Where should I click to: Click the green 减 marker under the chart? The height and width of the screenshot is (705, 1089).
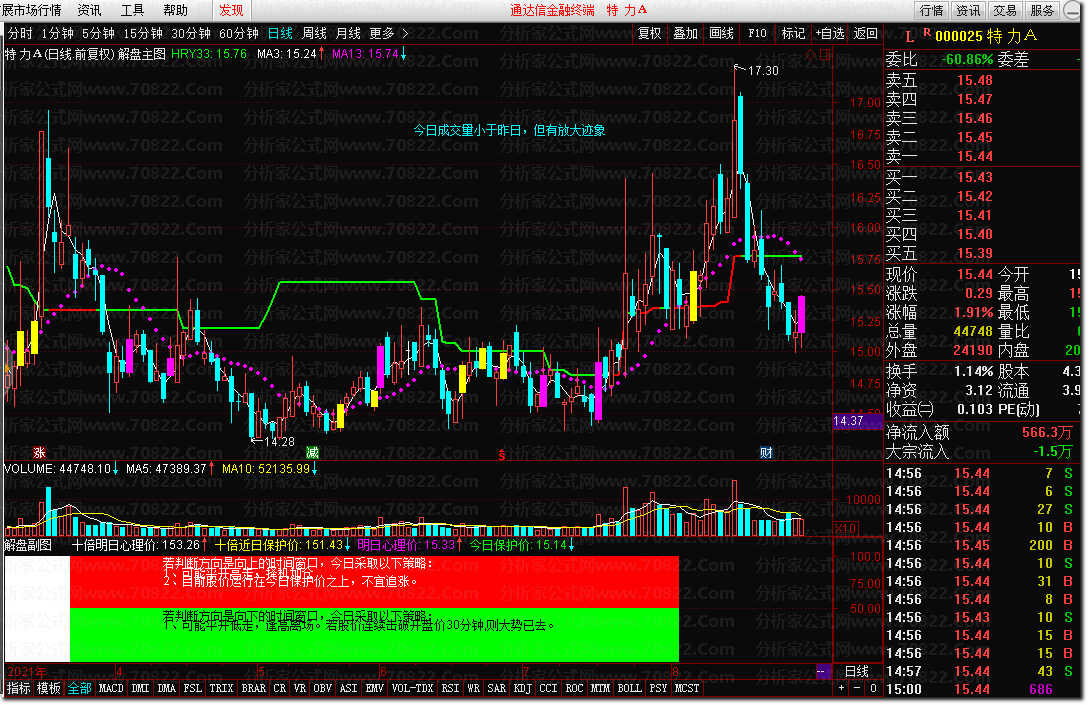313,453
